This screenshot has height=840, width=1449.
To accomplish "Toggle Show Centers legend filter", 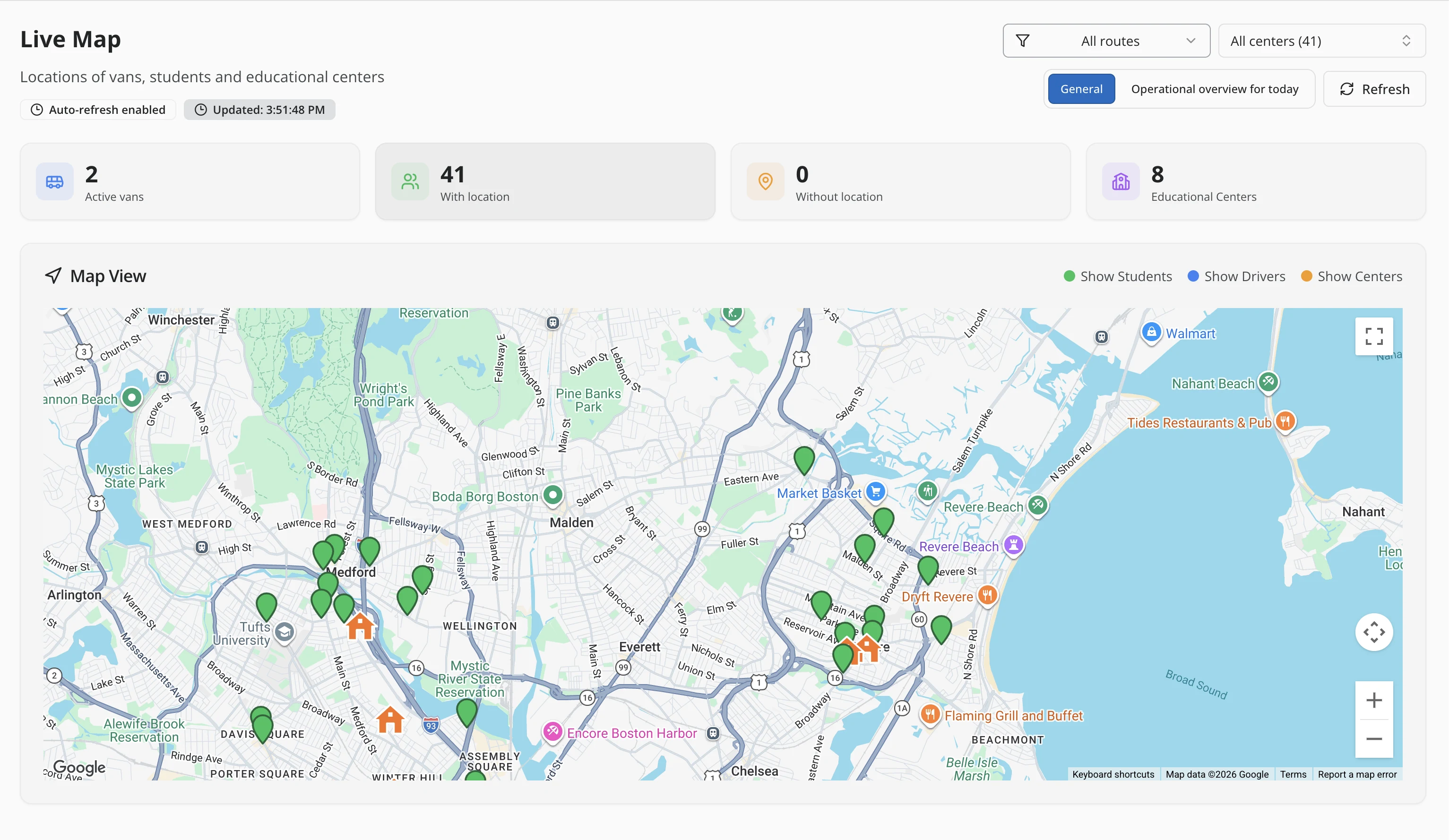I will (1352, 276).
